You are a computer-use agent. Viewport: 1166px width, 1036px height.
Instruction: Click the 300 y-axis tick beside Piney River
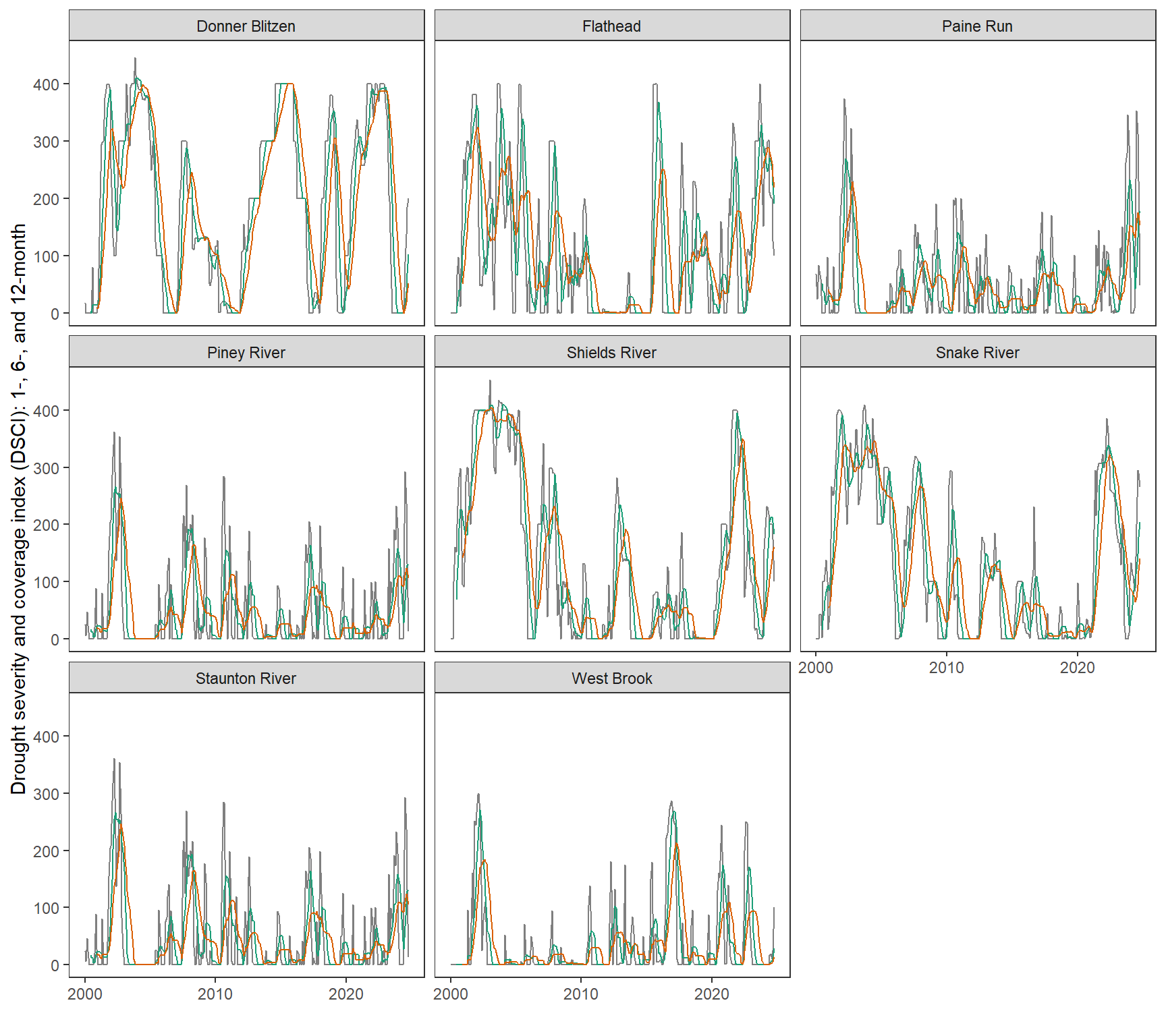point(46,468)
